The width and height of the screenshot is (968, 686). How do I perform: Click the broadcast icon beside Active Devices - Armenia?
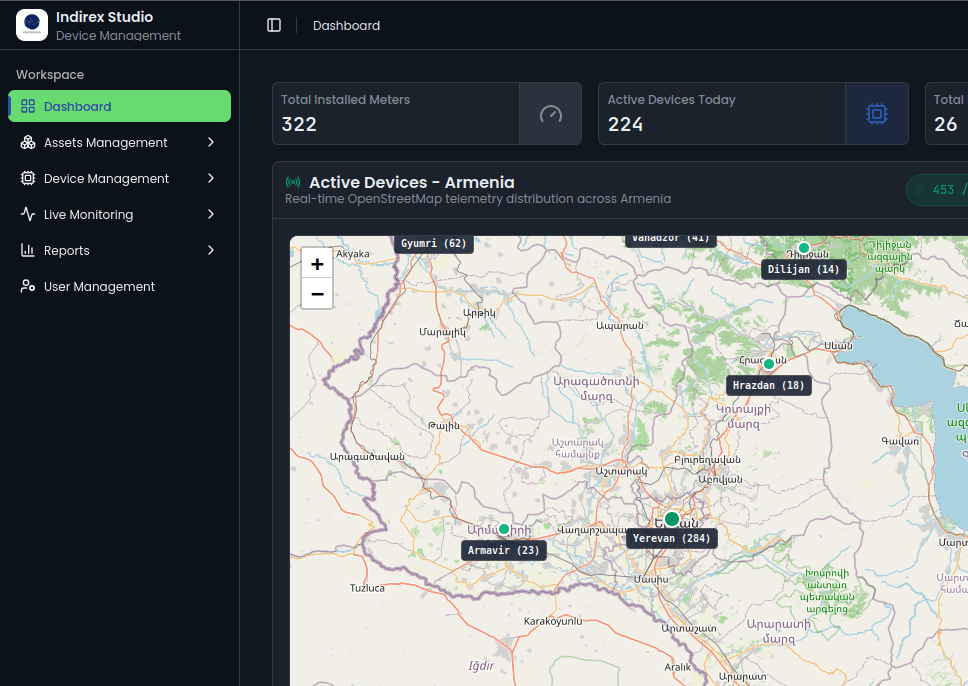(293, 182)
